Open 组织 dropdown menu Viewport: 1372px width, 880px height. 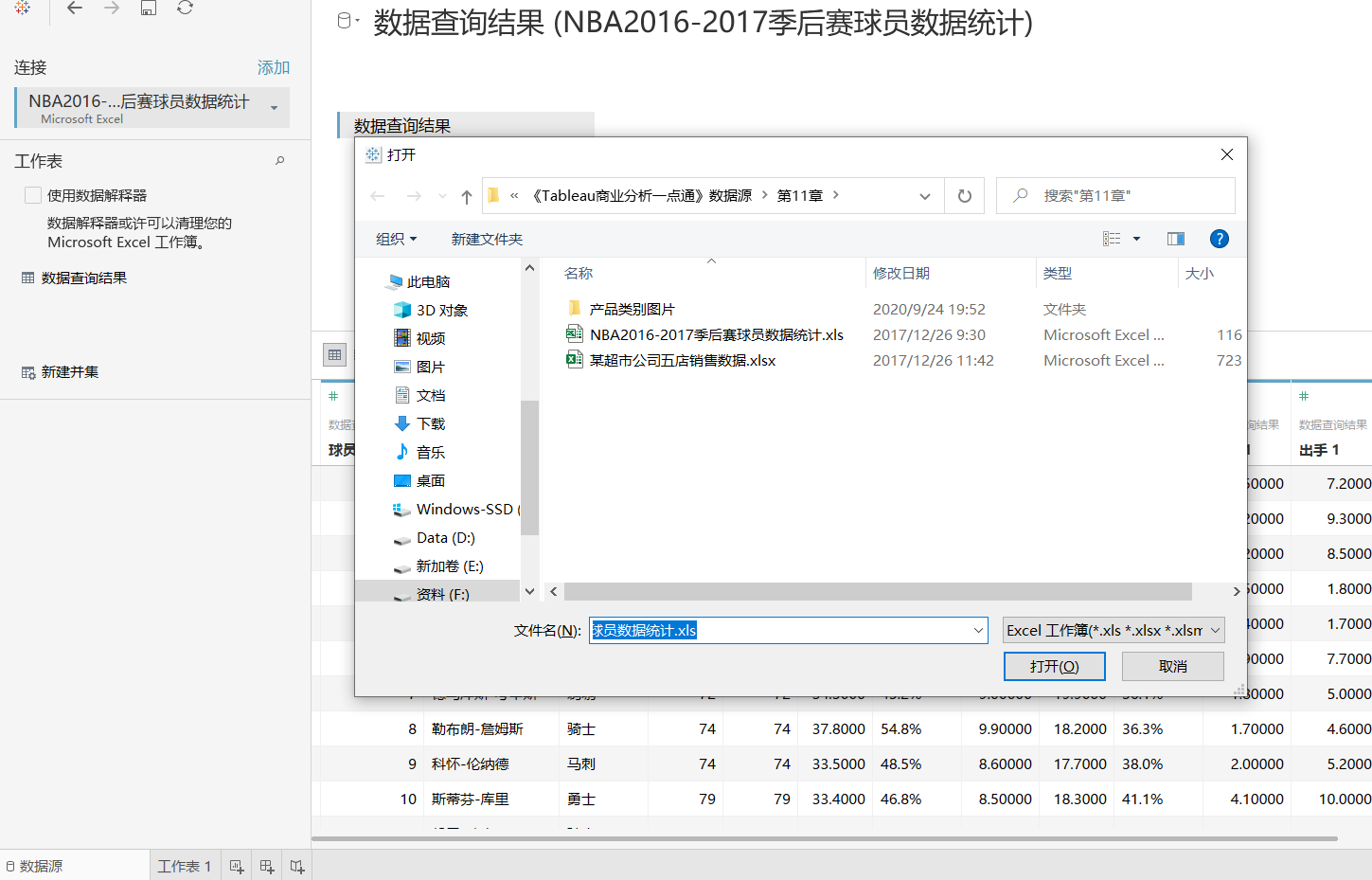click(396, 239)
